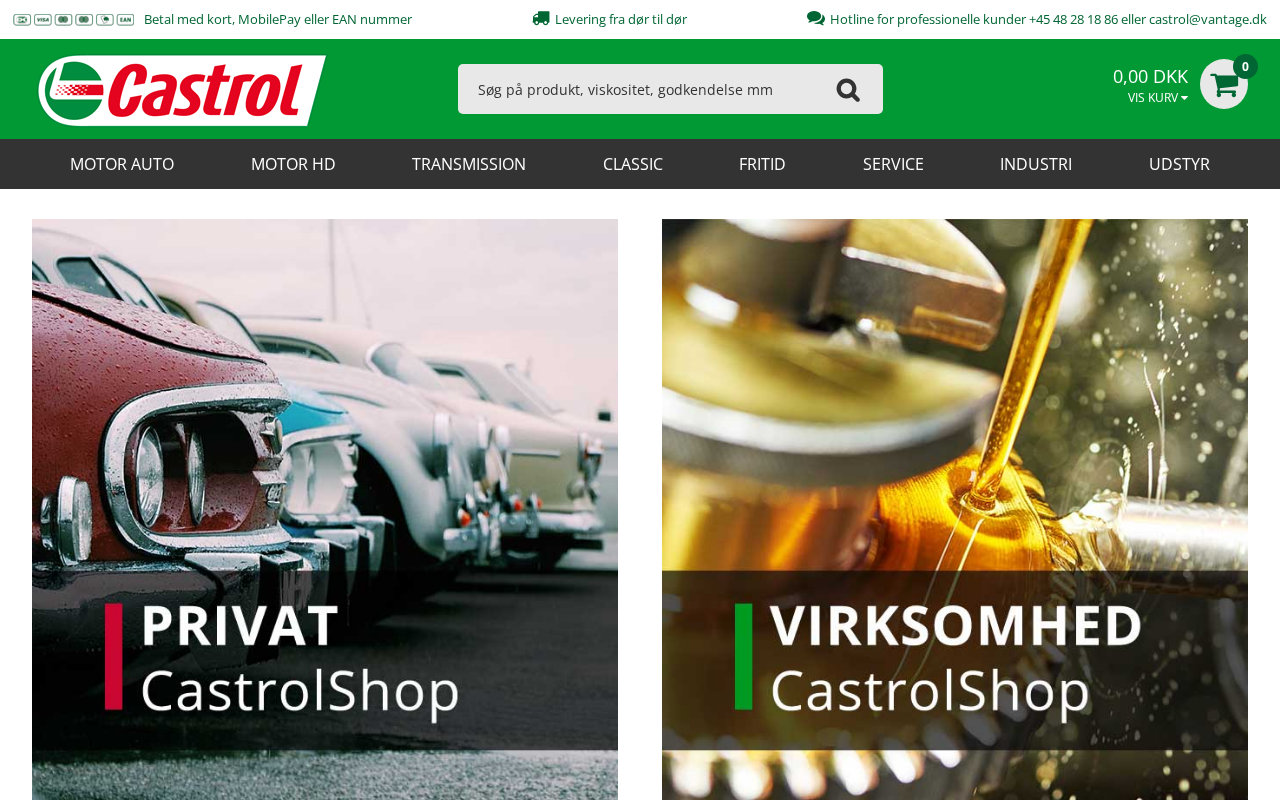Open the MOTOR AUTO menu

pyautogui.click(x=122, y=164)
